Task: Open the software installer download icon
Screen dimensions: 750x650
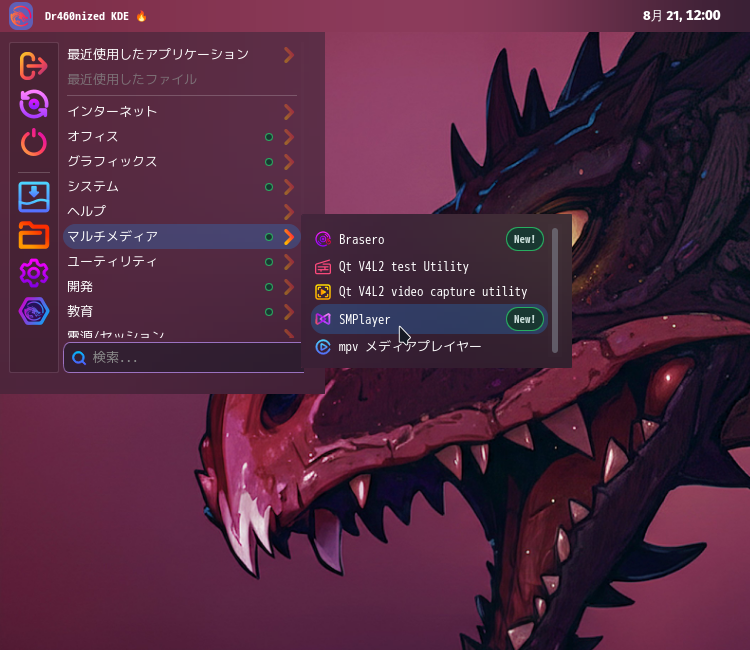Action: point(33,197)
